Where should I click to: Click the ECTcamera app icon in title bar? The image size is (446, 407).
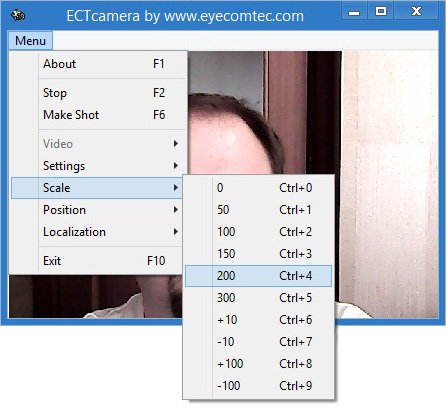(18, 15)
